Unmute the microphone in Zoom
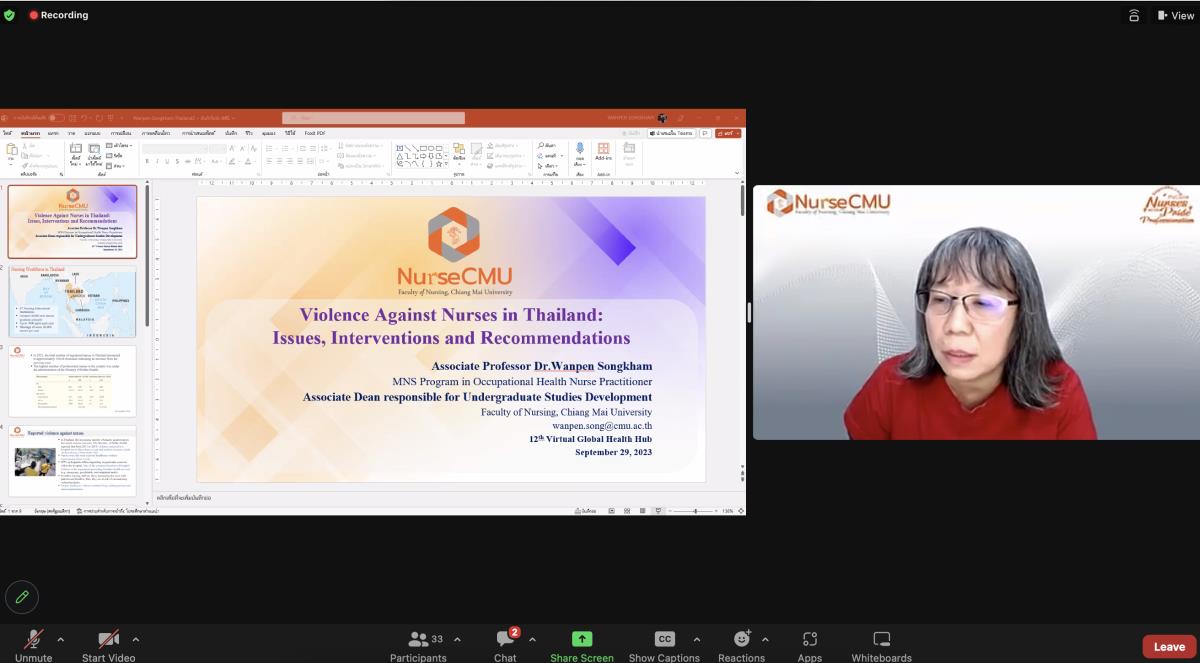Image resolution: width=1200 pixels, height=663 pixels. click(x=33, y=645)
